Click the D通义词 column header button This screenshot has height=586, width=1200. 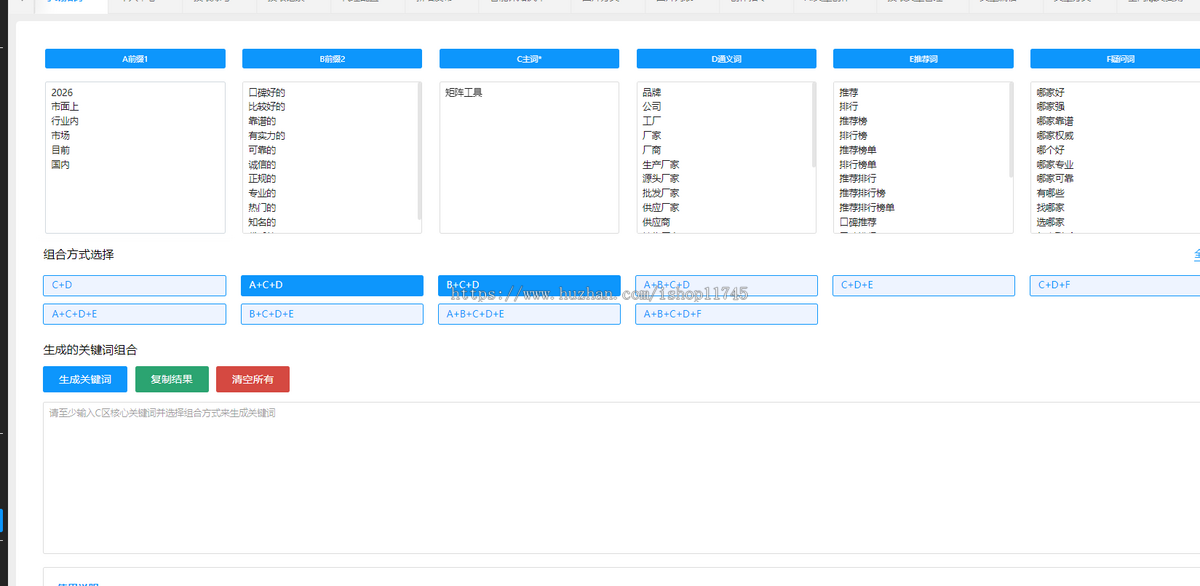pyautogui.click(x=726, y=59)
